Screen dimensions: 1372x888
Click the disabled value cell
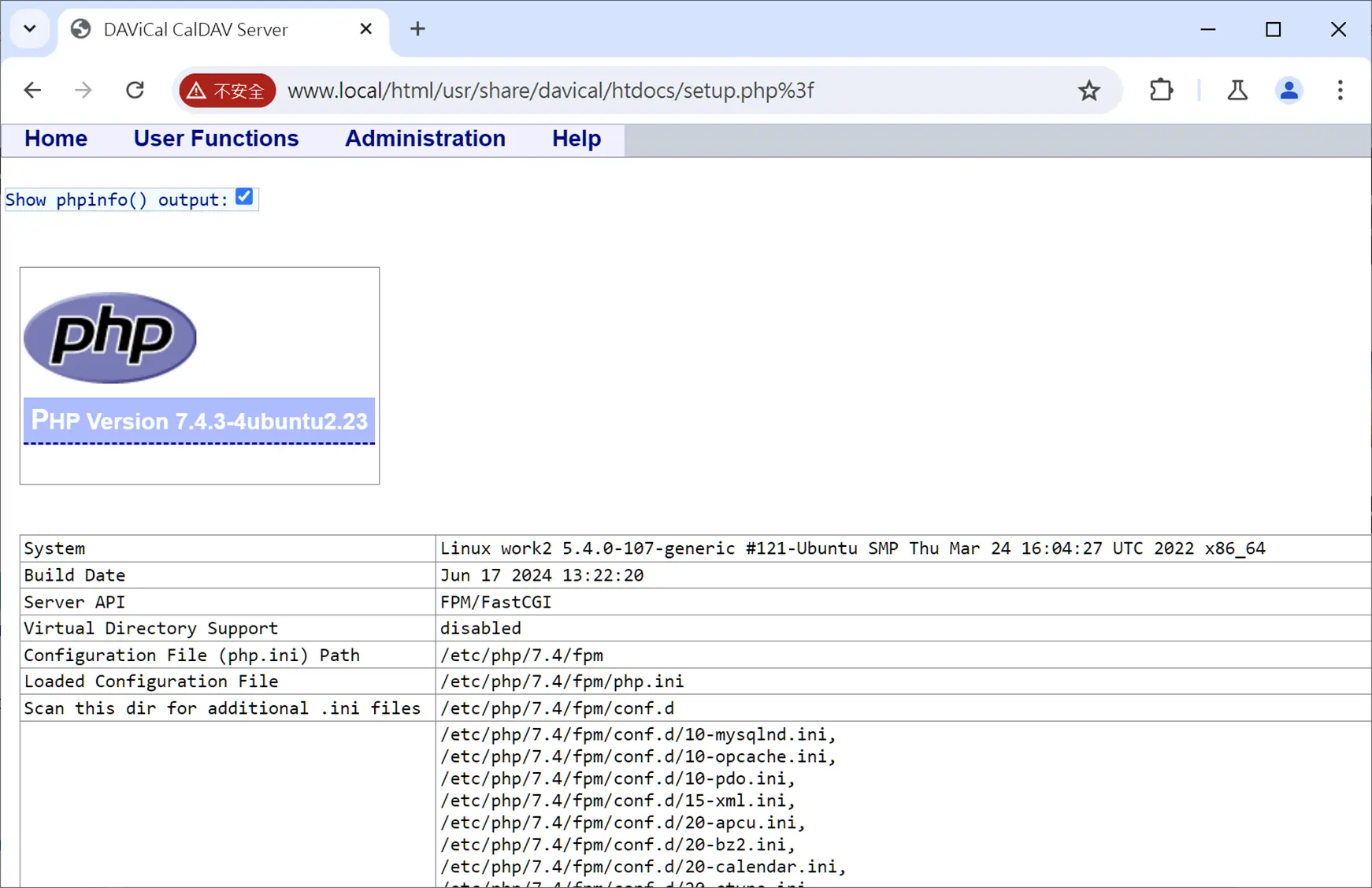480,628
